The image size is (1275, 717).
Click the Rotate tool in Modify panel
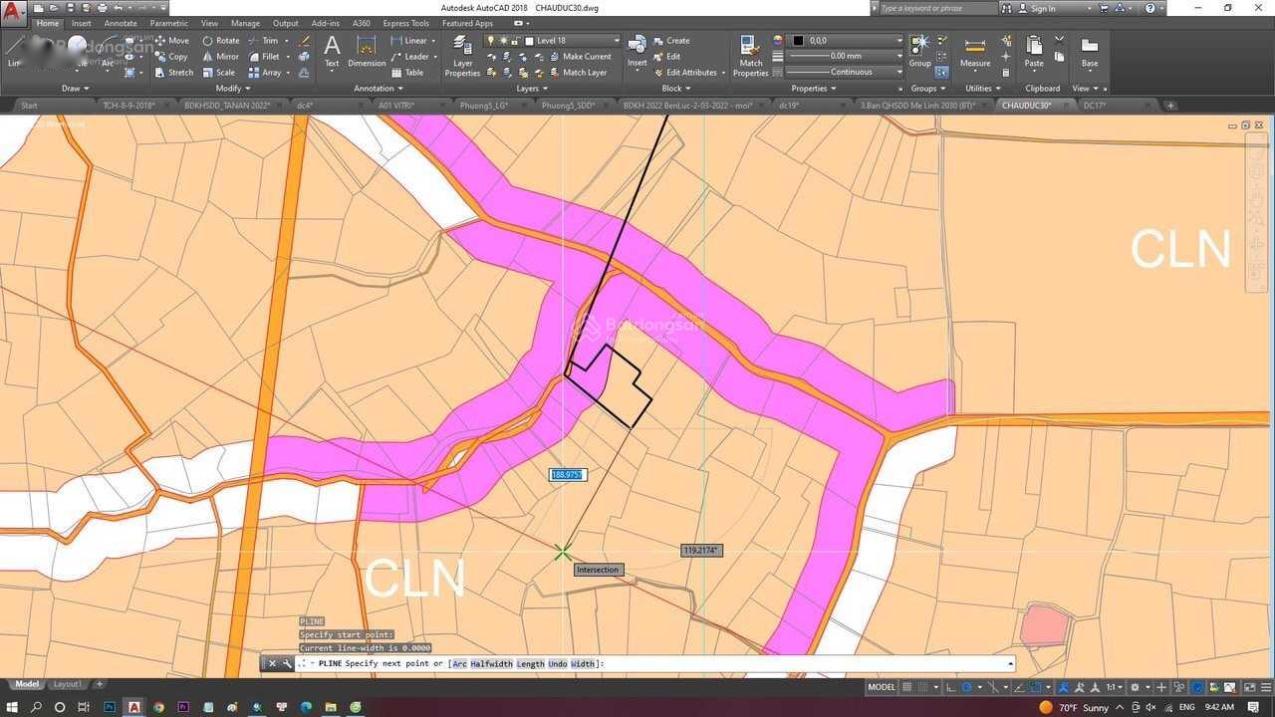tap(221, 41)
